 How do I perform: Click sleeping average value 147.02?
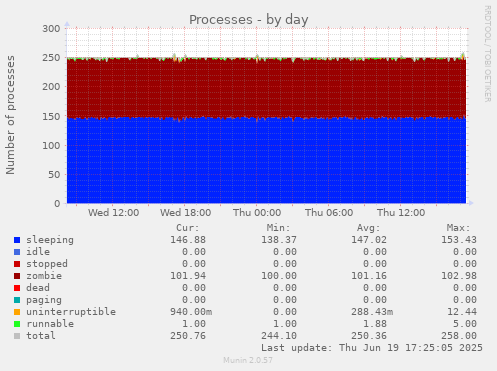369,240
